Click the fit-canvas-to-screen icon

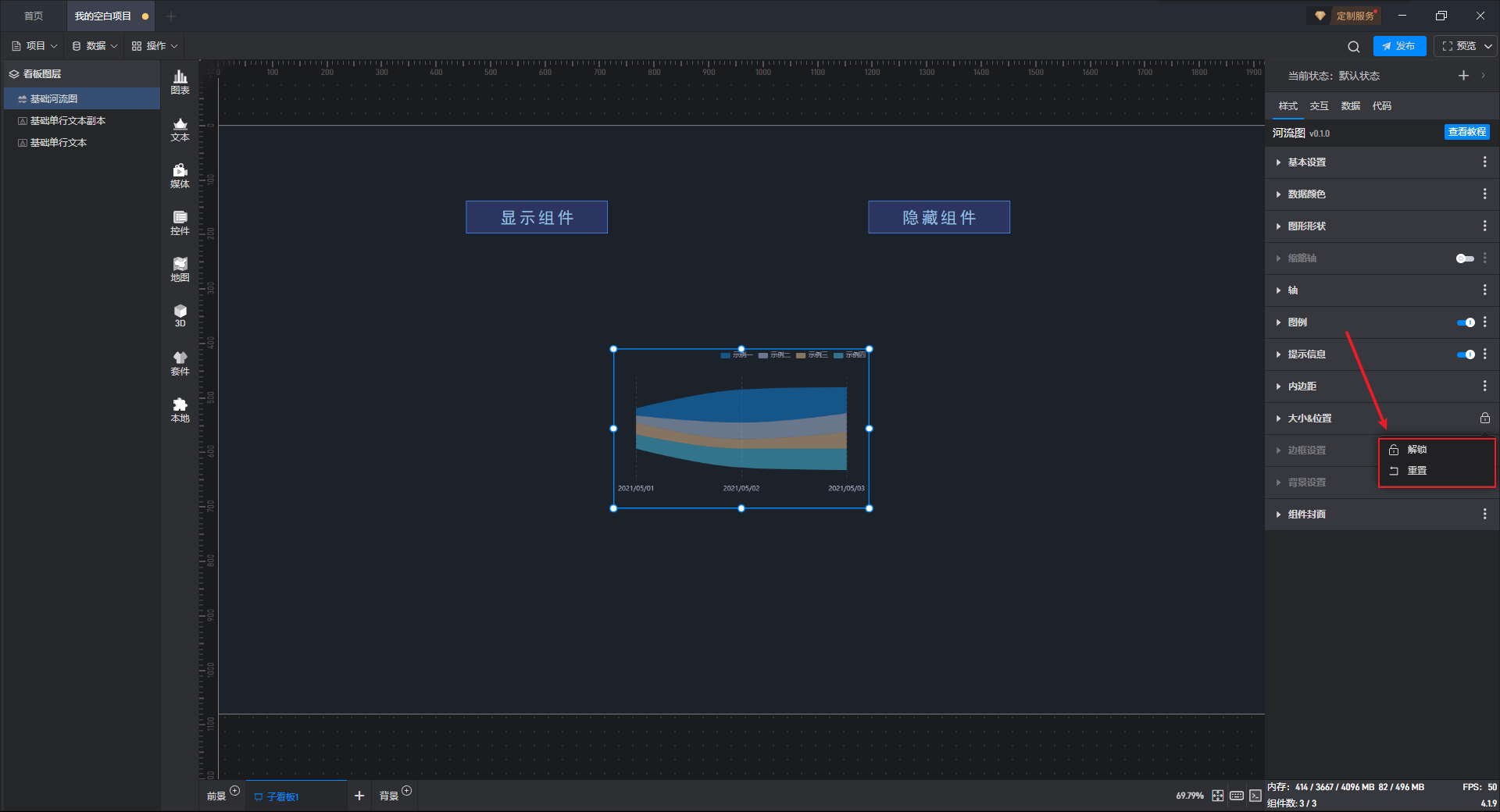point(1218,796)
